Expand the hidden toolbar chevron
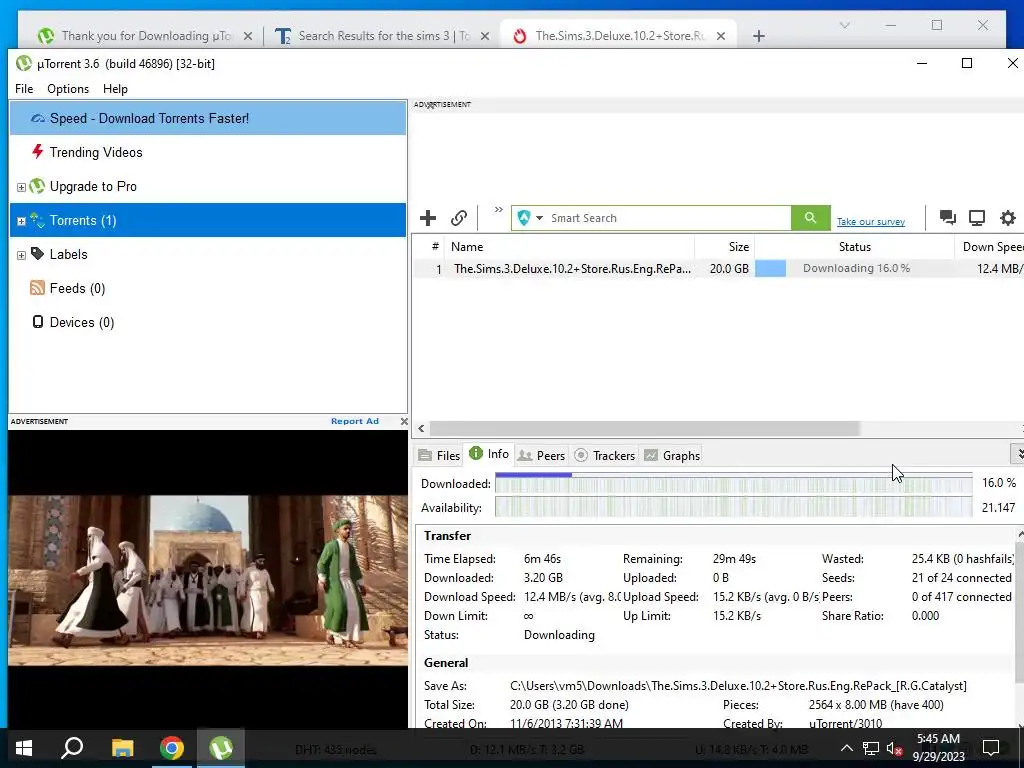 [498, 210]
